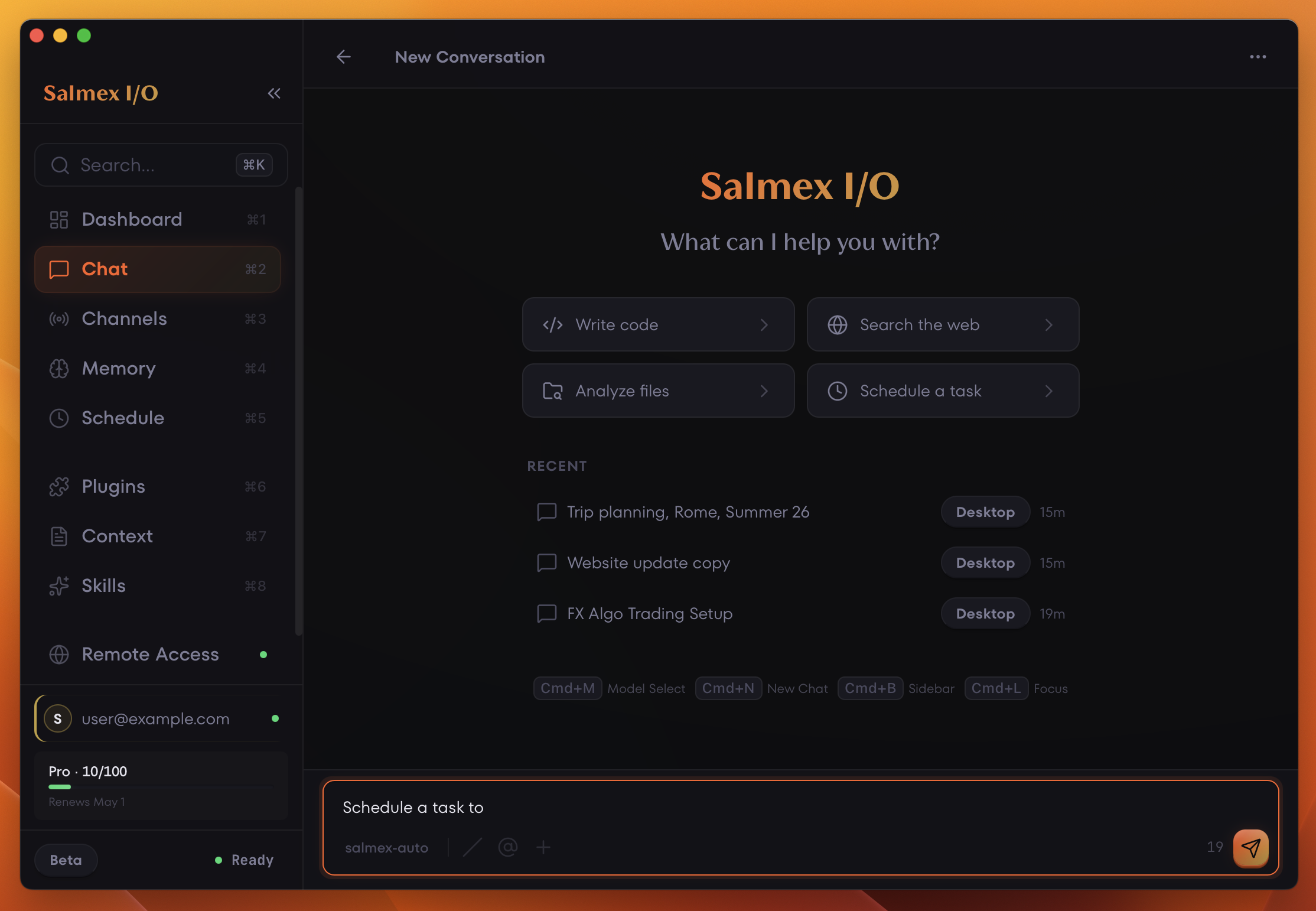This screenshot has width=1316, height=911.
Task: Click the @ mention icon
Action: [508, 847]
